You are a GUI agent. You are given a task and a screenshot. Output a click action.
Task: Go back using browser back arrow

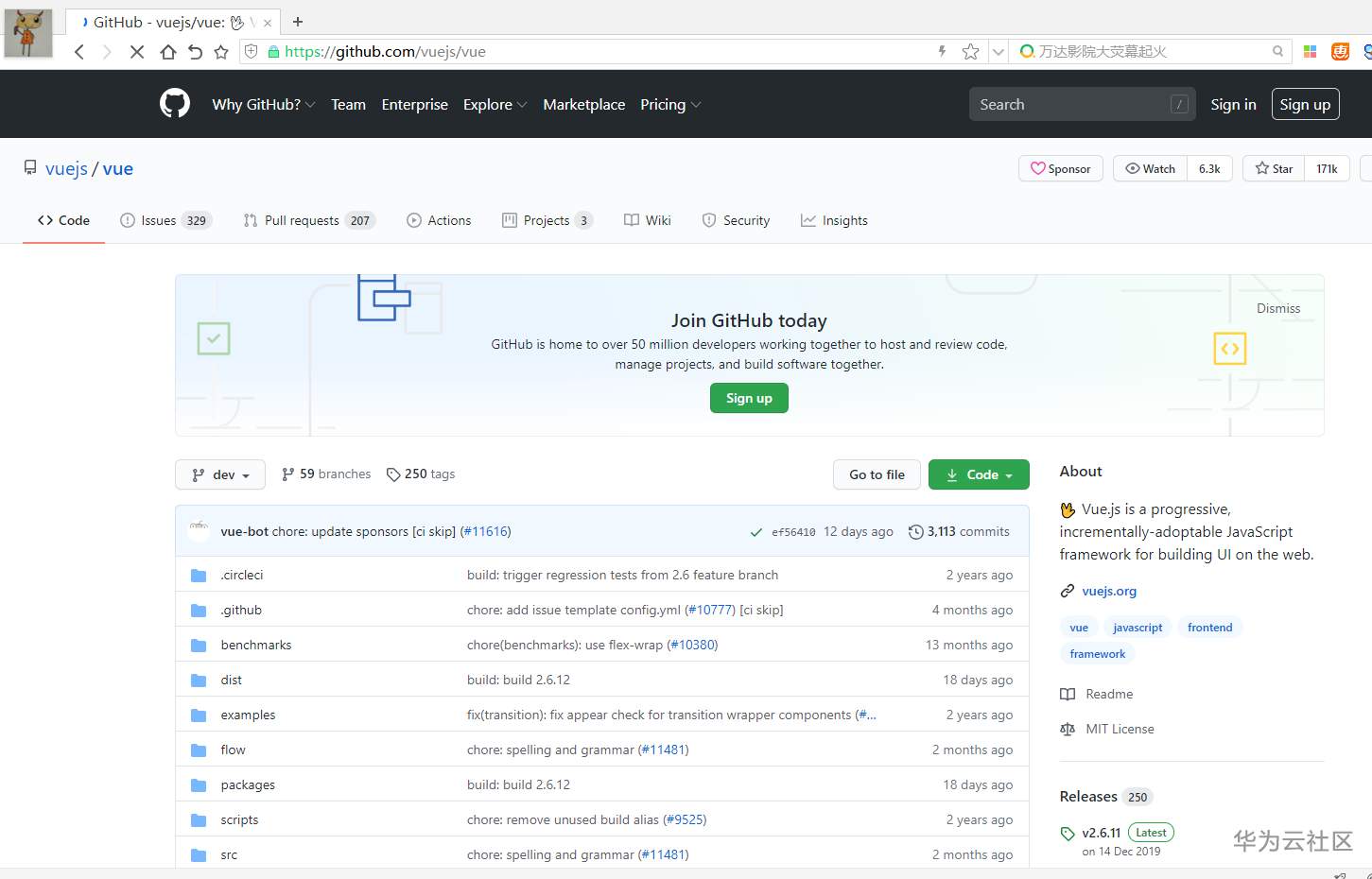tap(79, 52)
